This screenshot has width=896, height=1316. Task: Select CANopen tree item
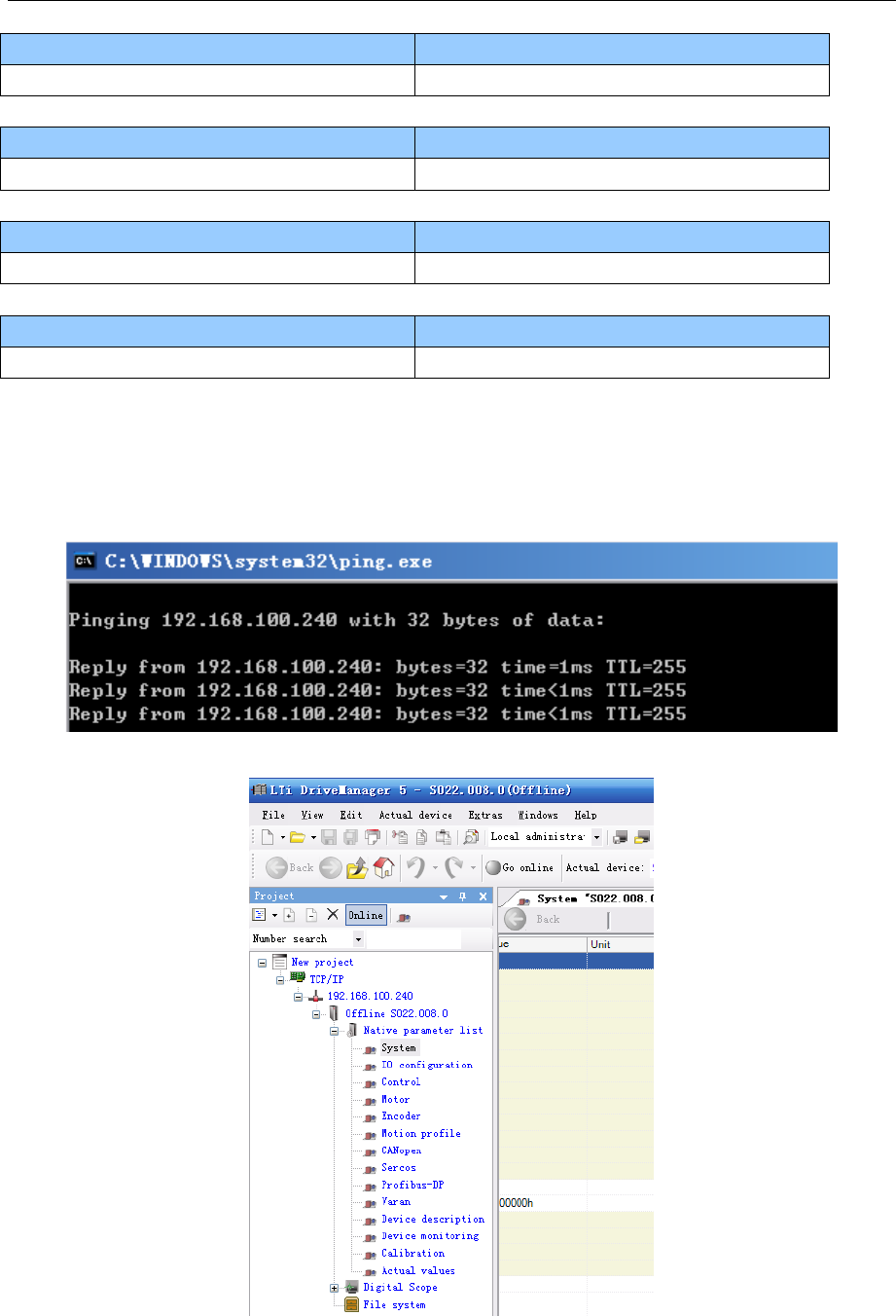(401, 1151)
